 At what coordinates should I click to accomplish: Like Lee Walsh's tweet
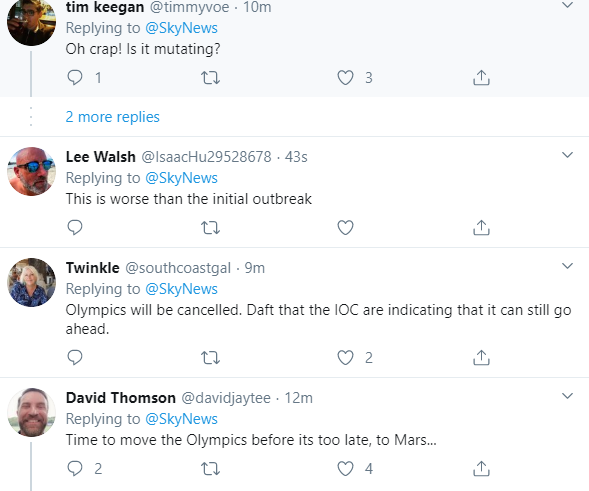(x=345, y=227)
